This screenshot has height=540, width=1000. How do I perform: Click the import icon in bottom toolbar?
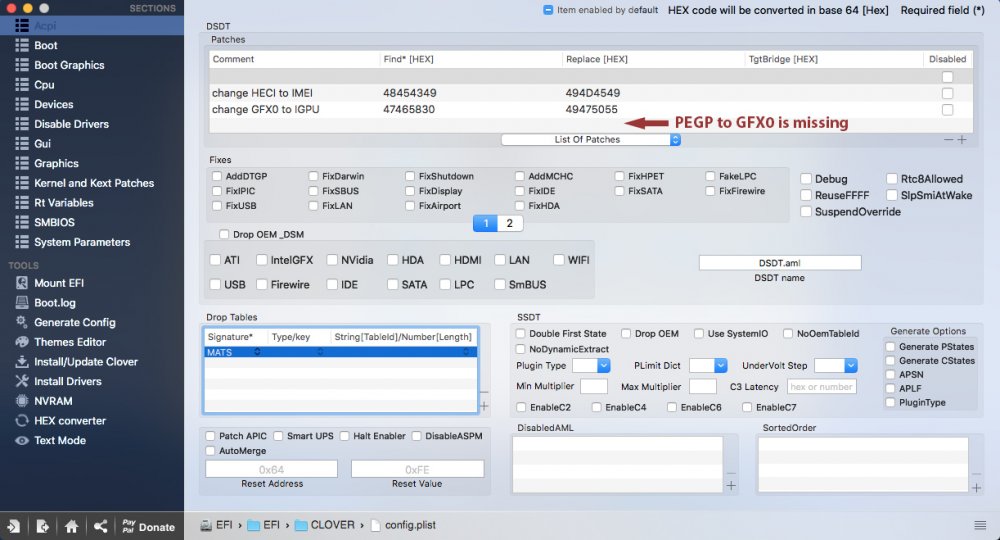pos(13,527)
